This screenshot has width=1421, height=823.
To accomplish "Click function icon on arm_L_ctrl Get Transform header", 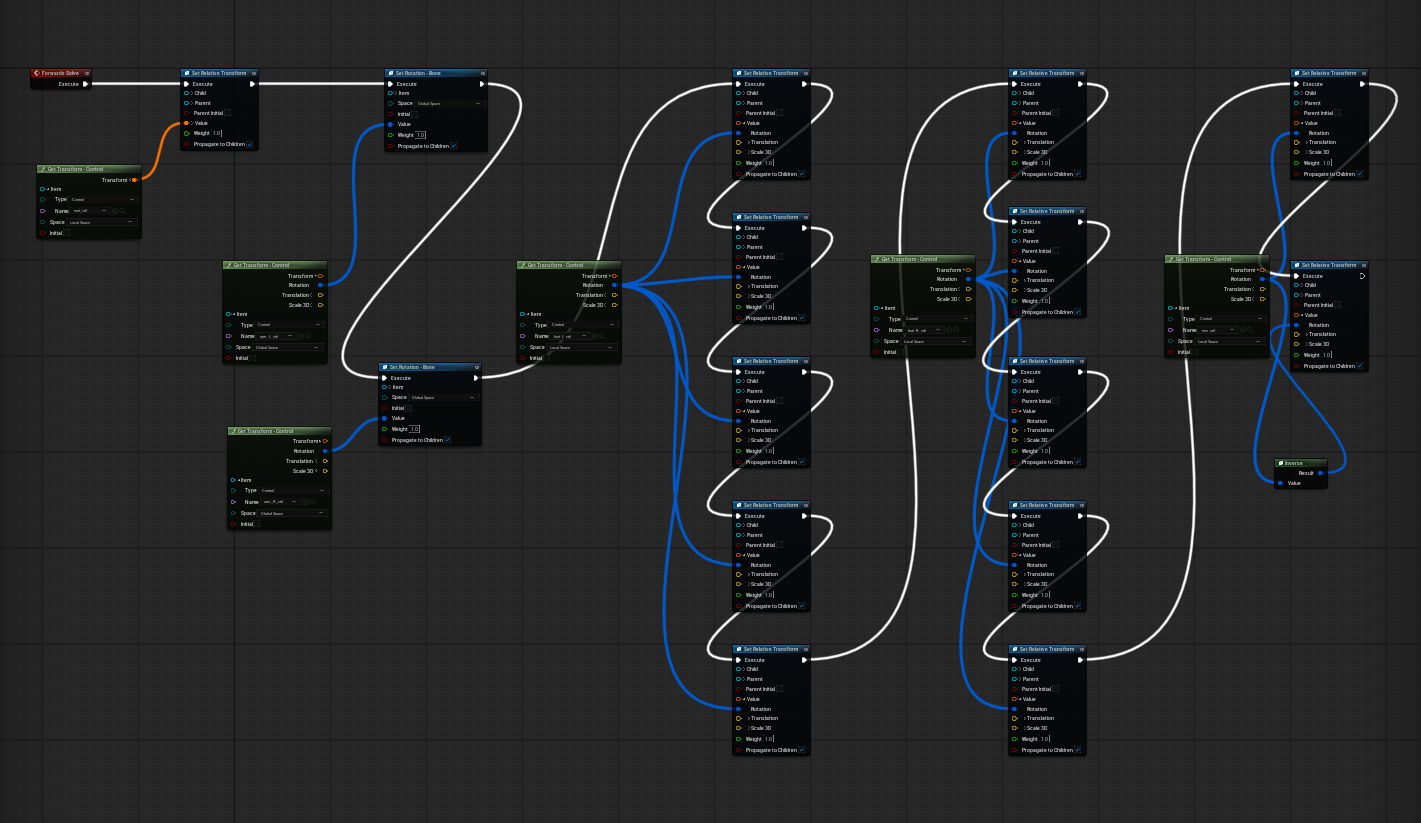I will click(228, 265).
